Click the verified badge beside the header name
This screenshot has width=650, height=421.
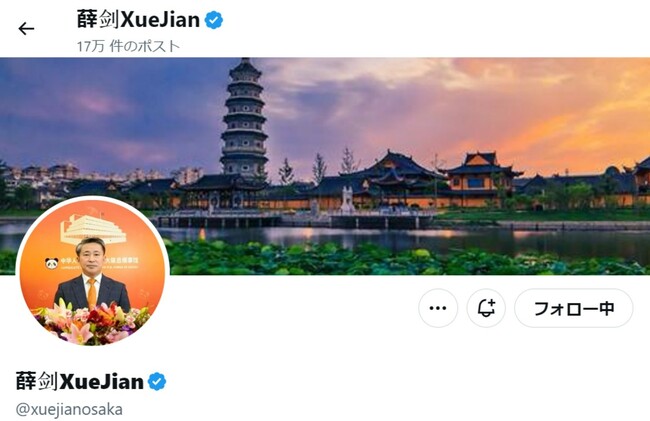pyautogui.click(x=214, y=20)
